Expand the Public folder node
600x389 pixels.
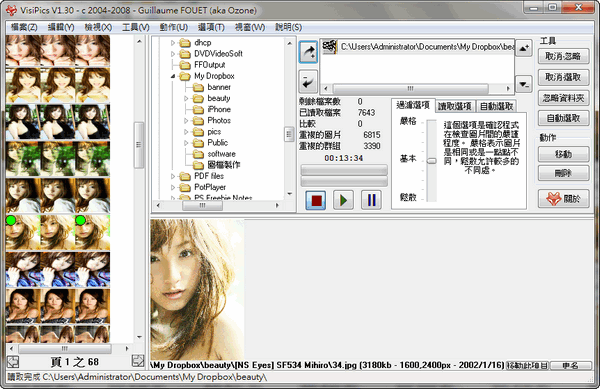(186, 143)
